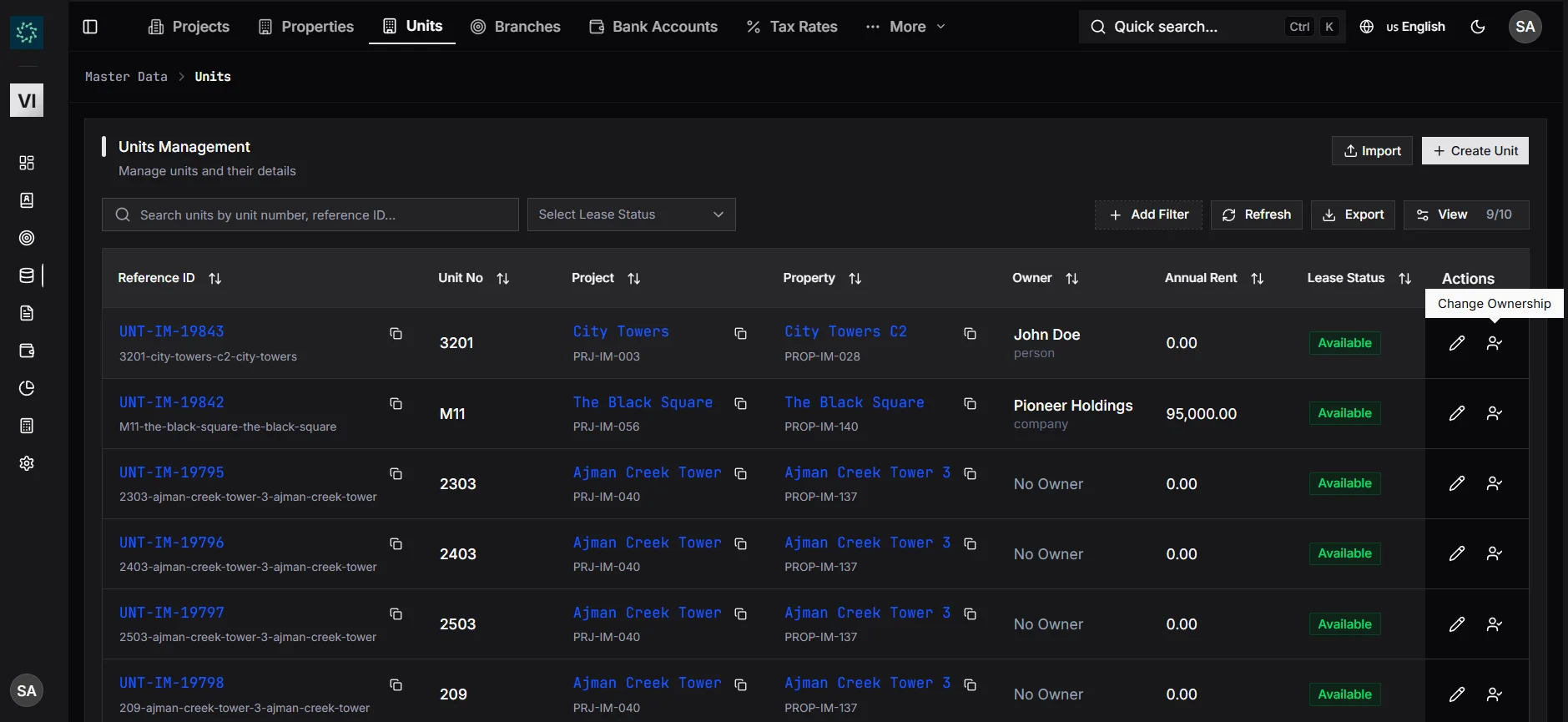Open the UNT-IM-19842 reference link
This screenshot has height=722, width=1568.
[x=172, y=402]
